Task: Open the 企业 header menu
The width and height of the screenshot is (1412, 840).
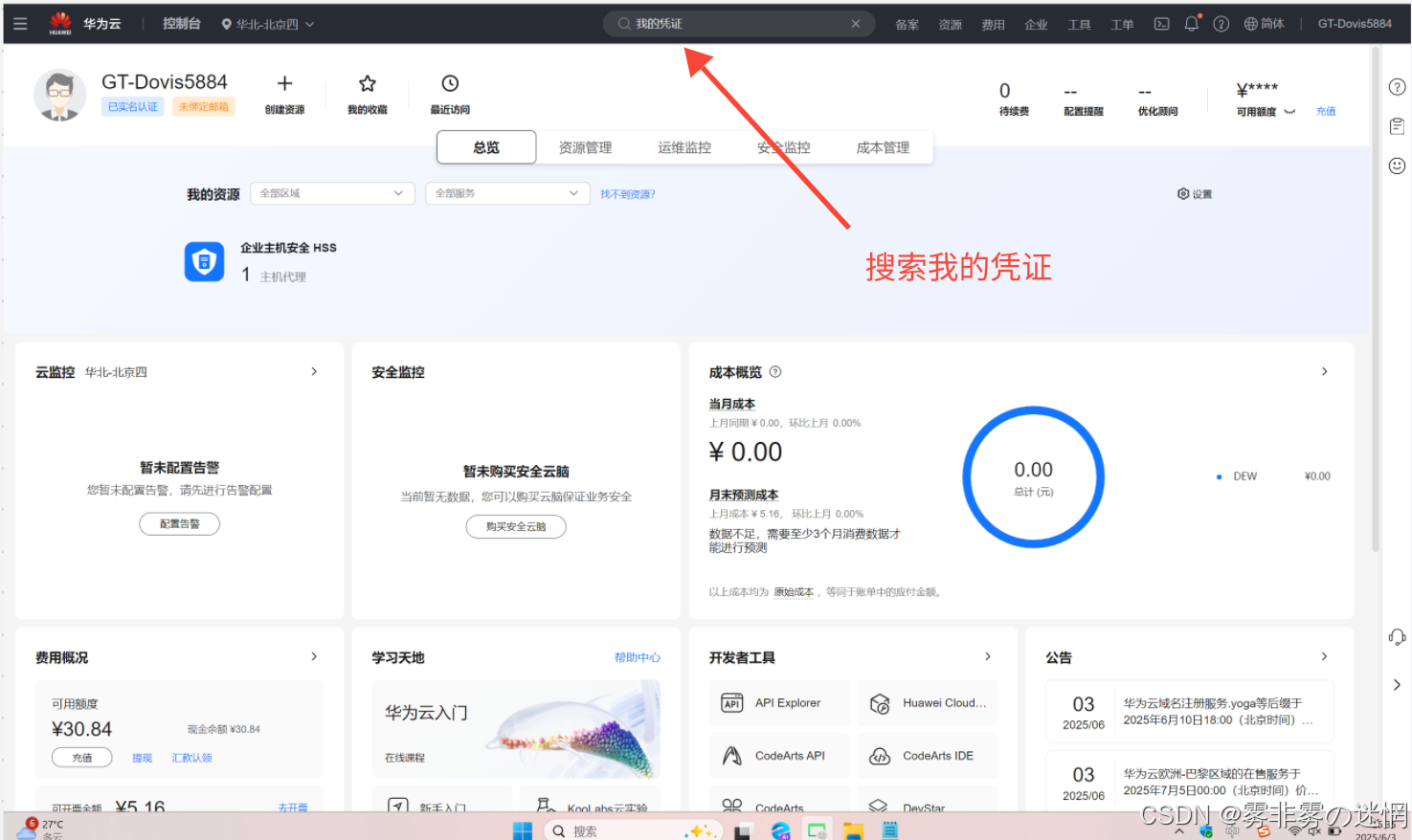Action: point(1037,25)
